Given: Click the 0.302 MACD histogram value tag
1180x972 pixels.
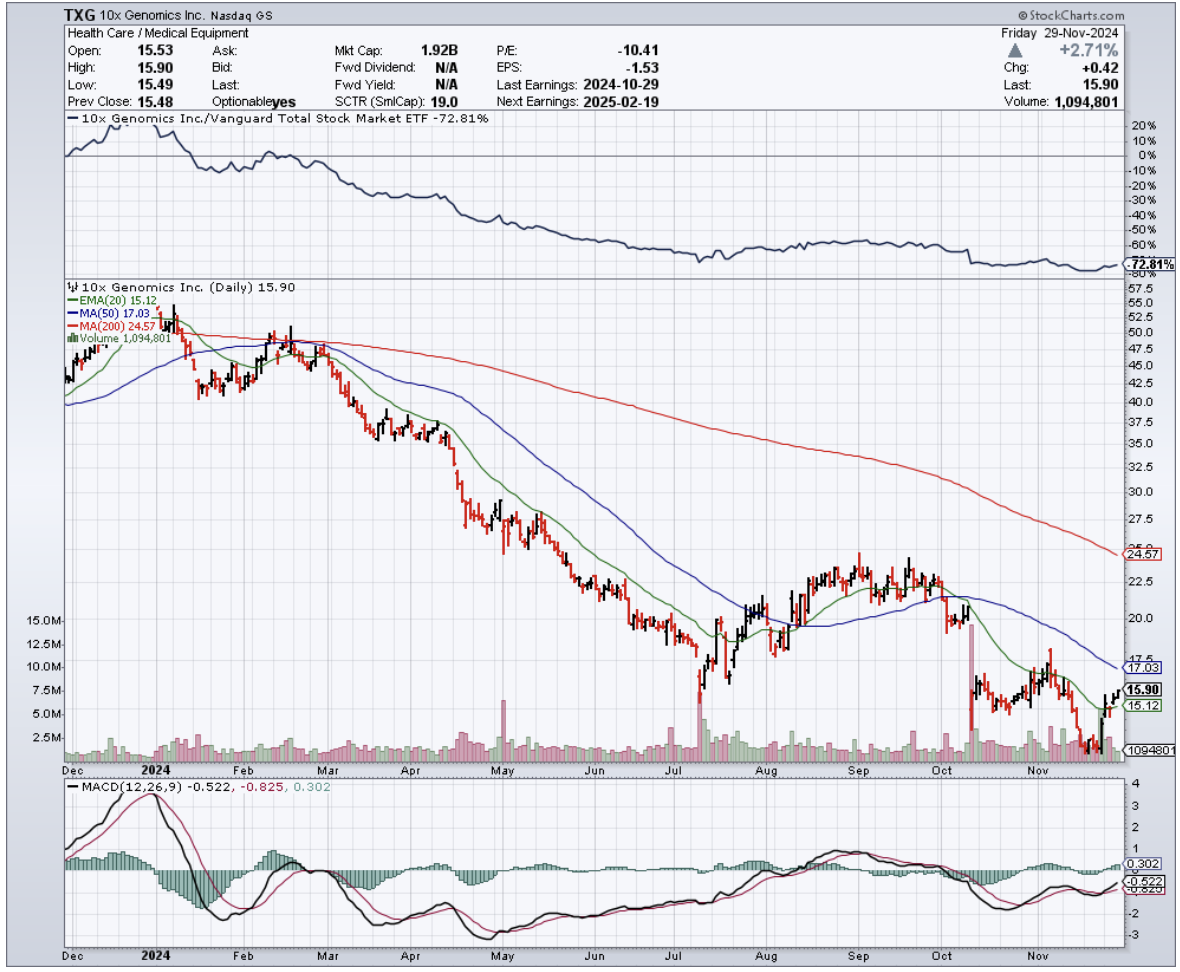Looking at the screenshot, I should click(x=1141, y=862).
